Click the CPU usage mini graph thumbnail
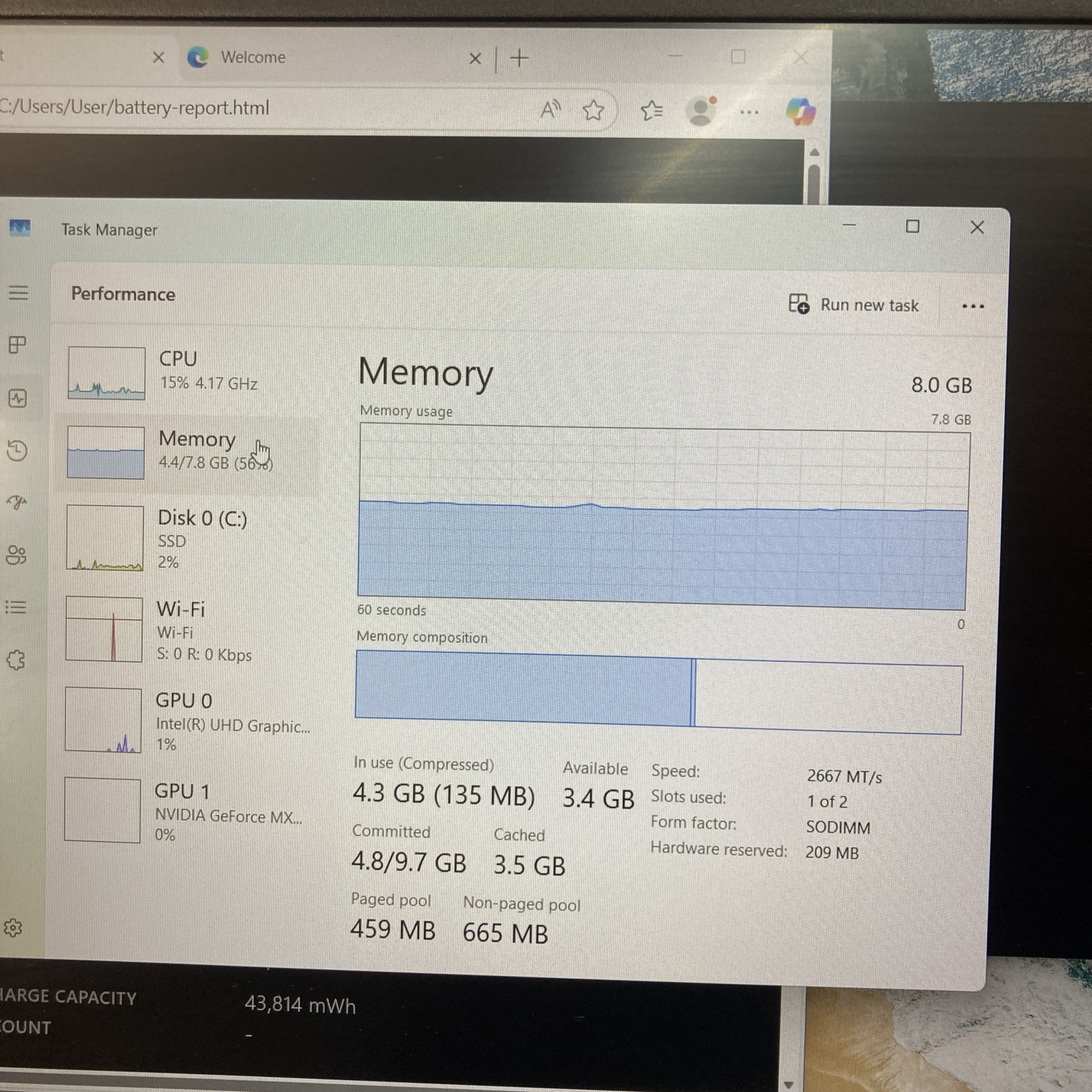Screen dimensions: 1092x1092 click(x=106, y=373)
